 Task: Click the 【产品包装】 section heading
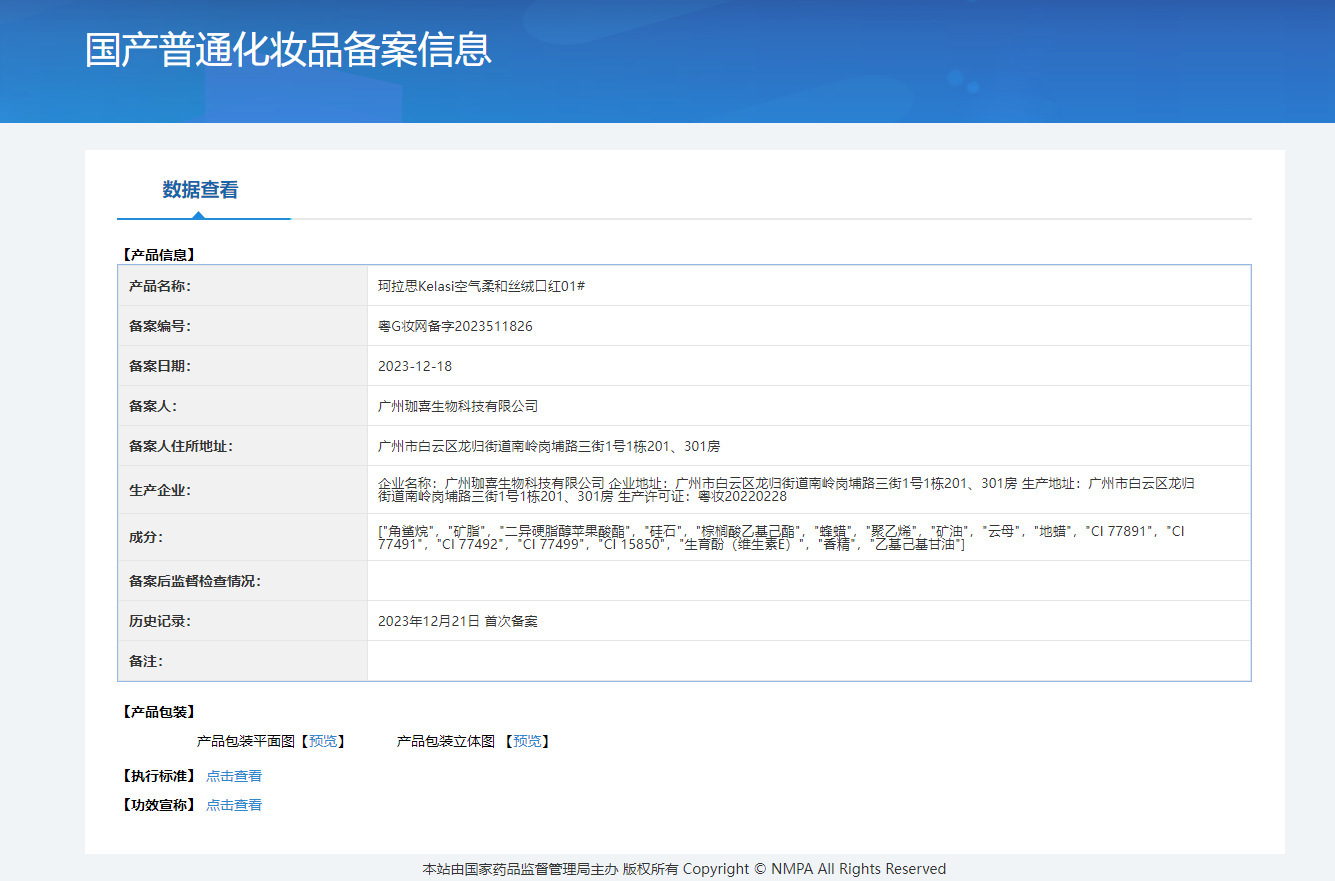tap(158, 712)
